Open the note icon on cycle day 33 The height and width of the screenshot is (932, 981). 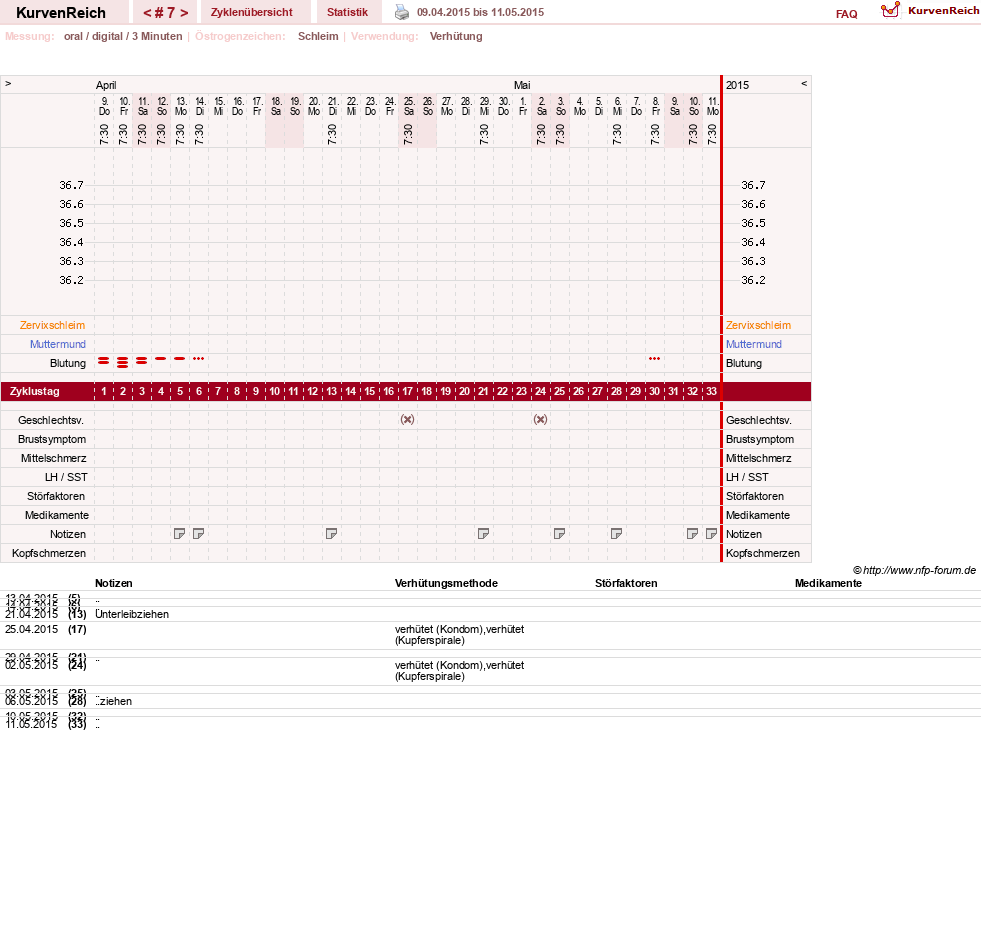pyautogui.click(x=711, y=534)
